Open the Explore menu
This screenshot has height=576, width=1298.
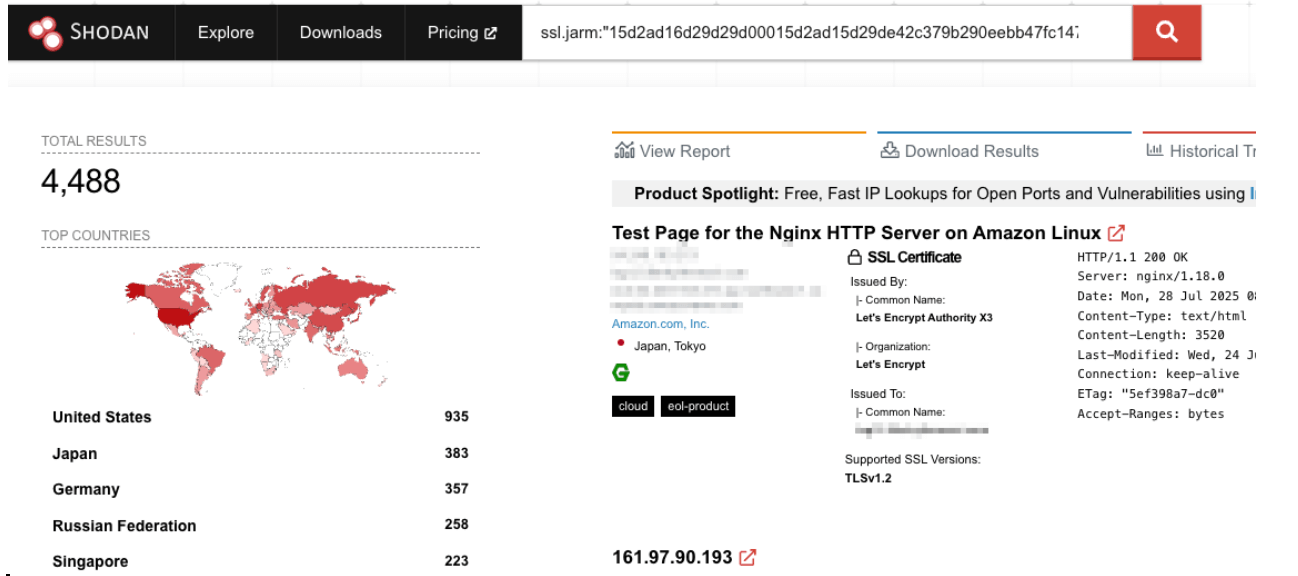(x=226, y=32)
